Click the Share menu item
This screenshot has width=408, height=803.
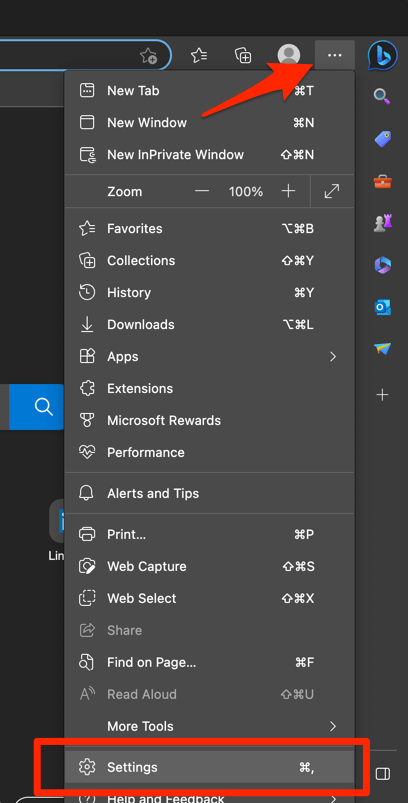[x=209, y=630]
